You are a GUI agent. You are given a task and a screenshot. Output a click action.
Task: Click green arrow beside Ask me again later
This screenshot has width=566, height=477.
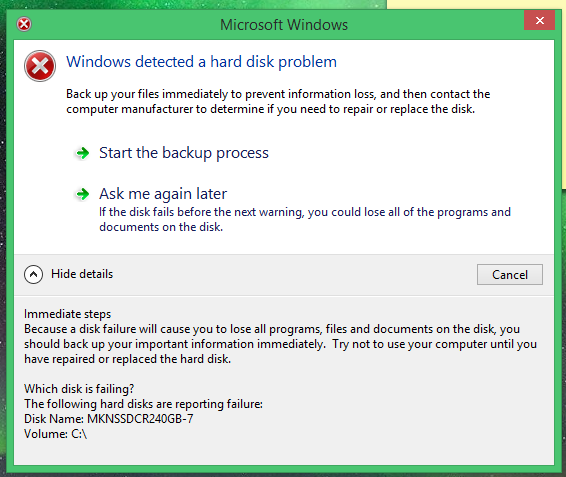pyautogui.click(x=83, y=194)
